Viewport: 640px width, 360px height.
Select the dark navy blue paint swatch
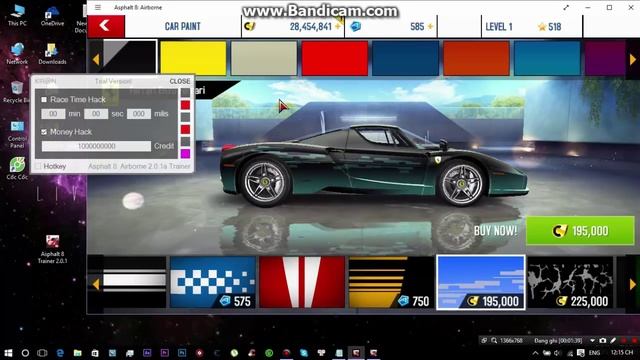tap(406, 58)
